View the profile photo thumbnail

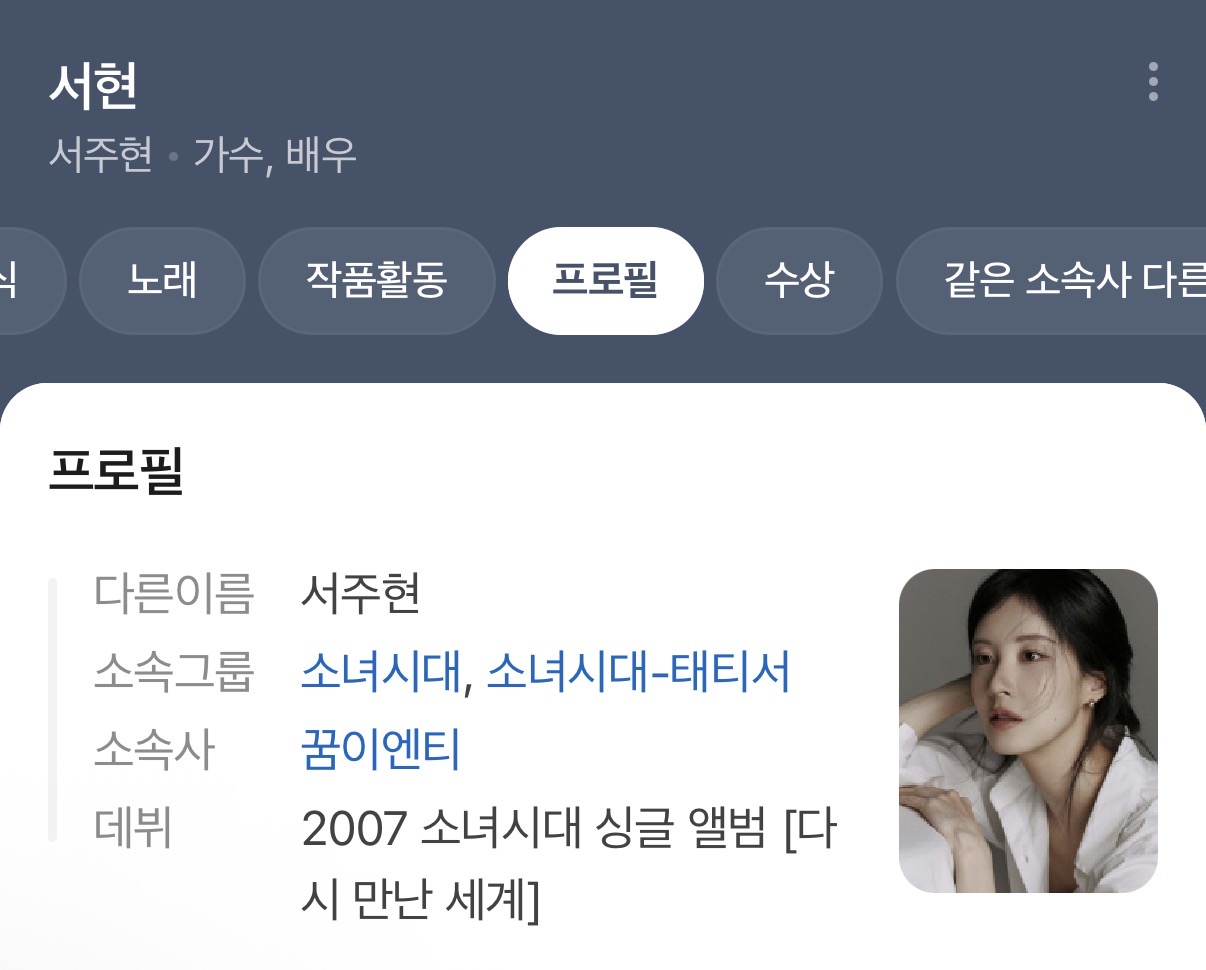(x=1028, y=731)
